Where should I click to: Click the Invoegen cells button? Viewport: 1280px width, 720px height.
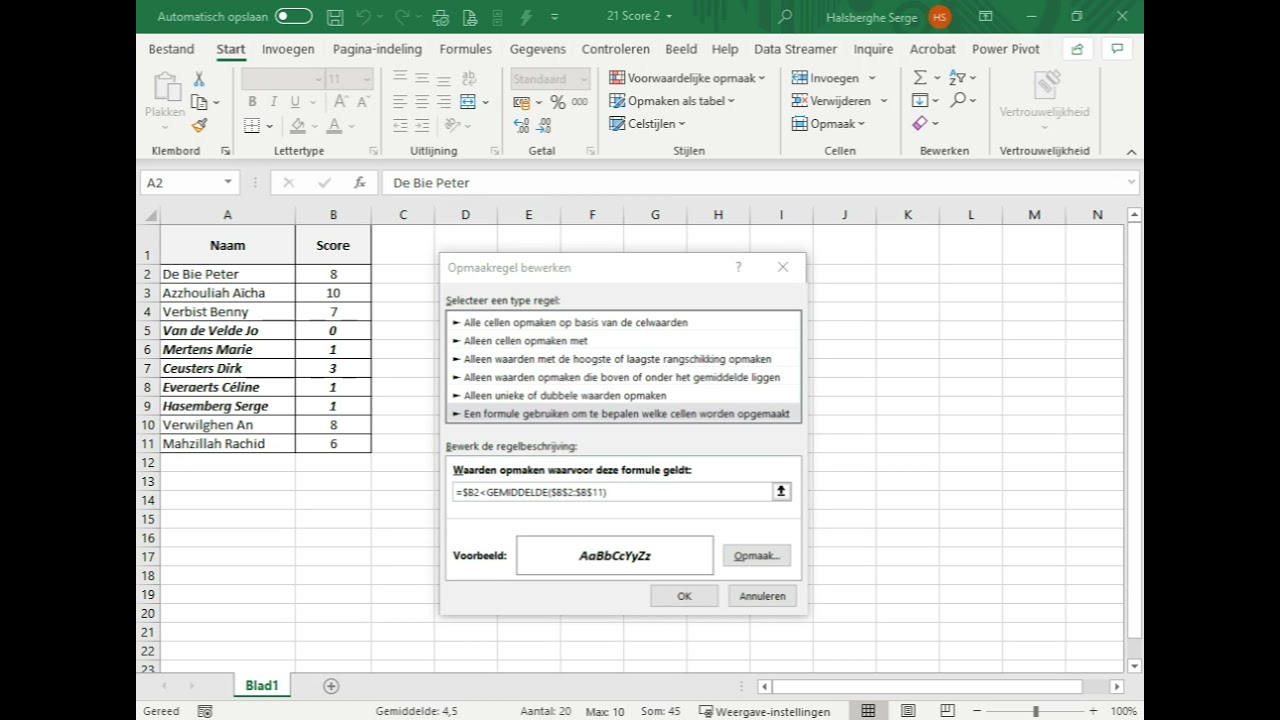[825, 78]
